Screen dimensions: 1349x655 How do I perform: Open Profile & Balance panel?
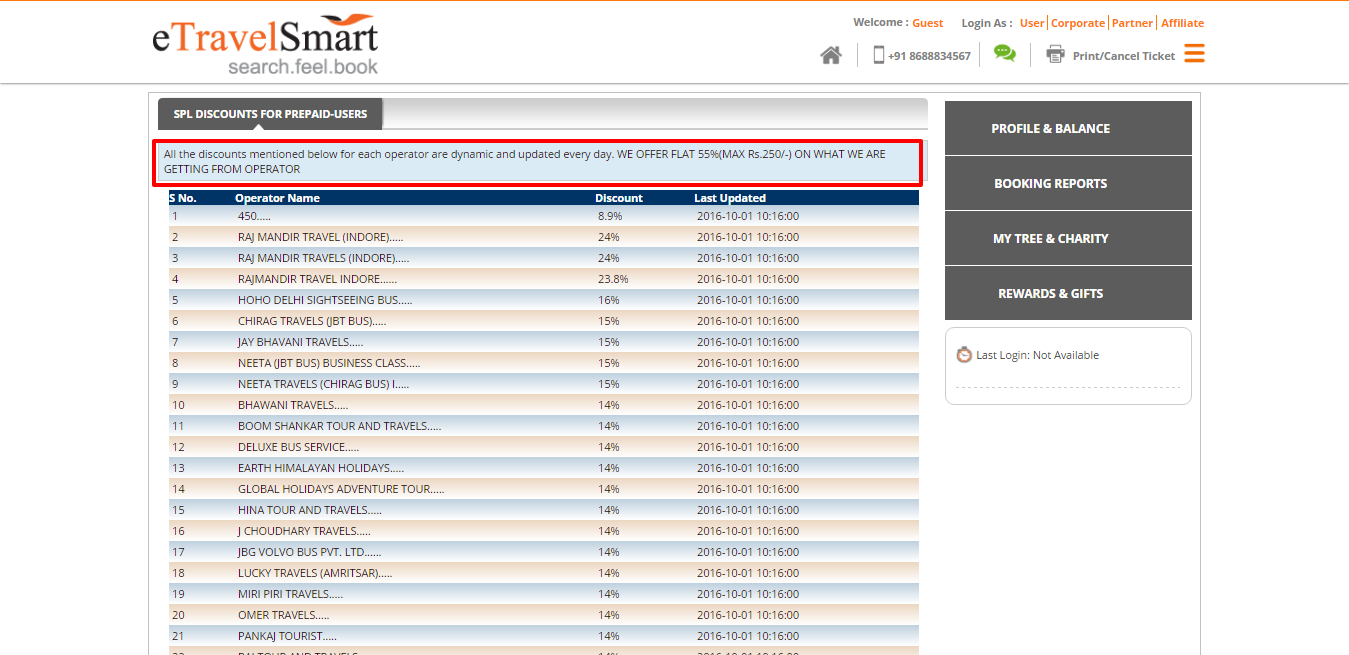pyautogui.click(x=1050, y=128)
